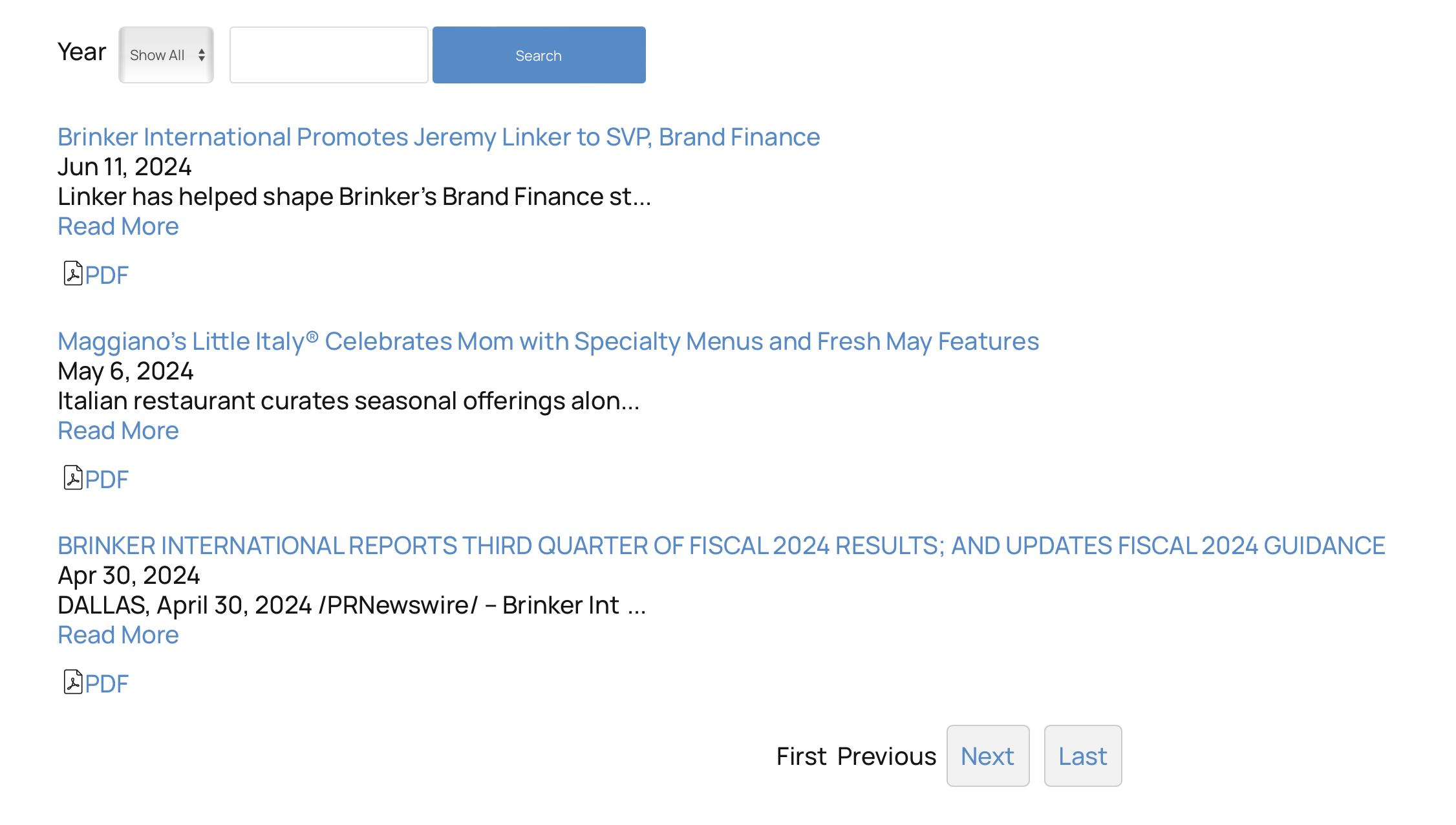Image resolution: width=1456 pixels, height=825 pixels.
Task: Open Brinker Third Quarter Fiscal 2024 Results
Action: pos(721,546)
